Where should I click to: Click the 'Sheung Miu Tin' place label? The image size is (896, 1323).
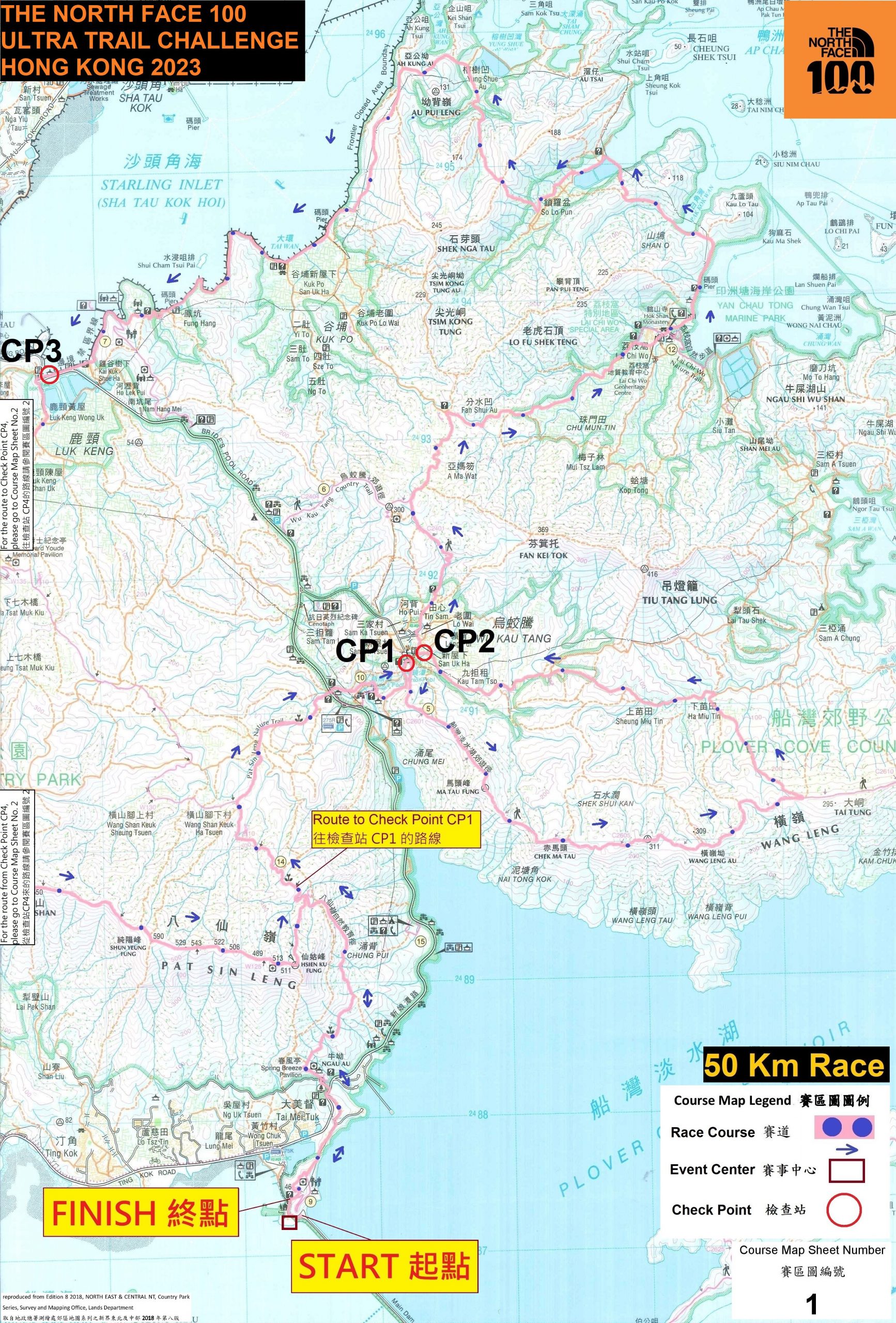pos(639,721)
